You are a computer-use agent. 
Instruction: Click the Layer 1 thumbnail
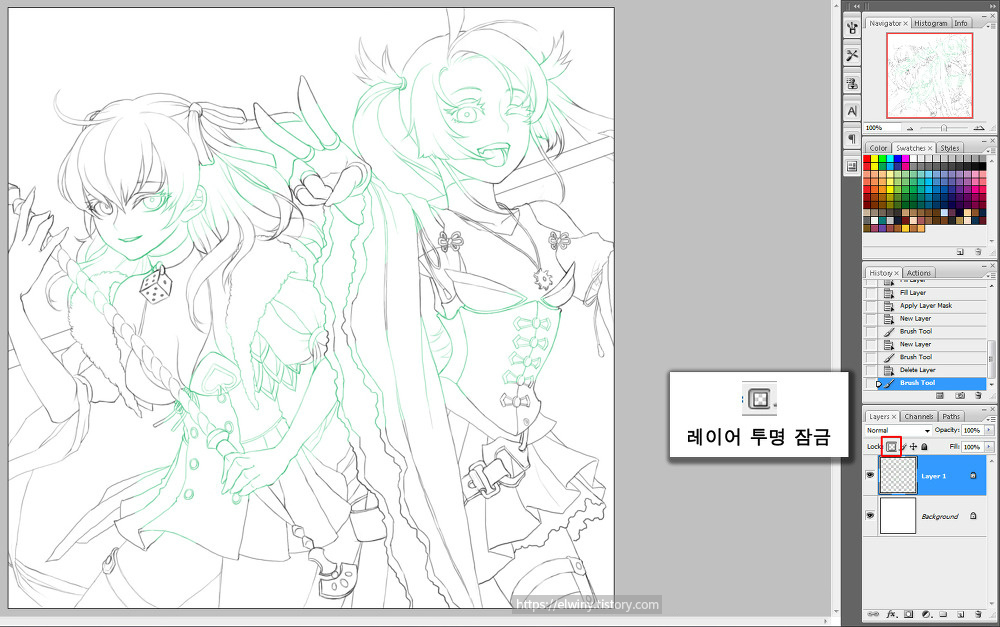click(898, 475)
